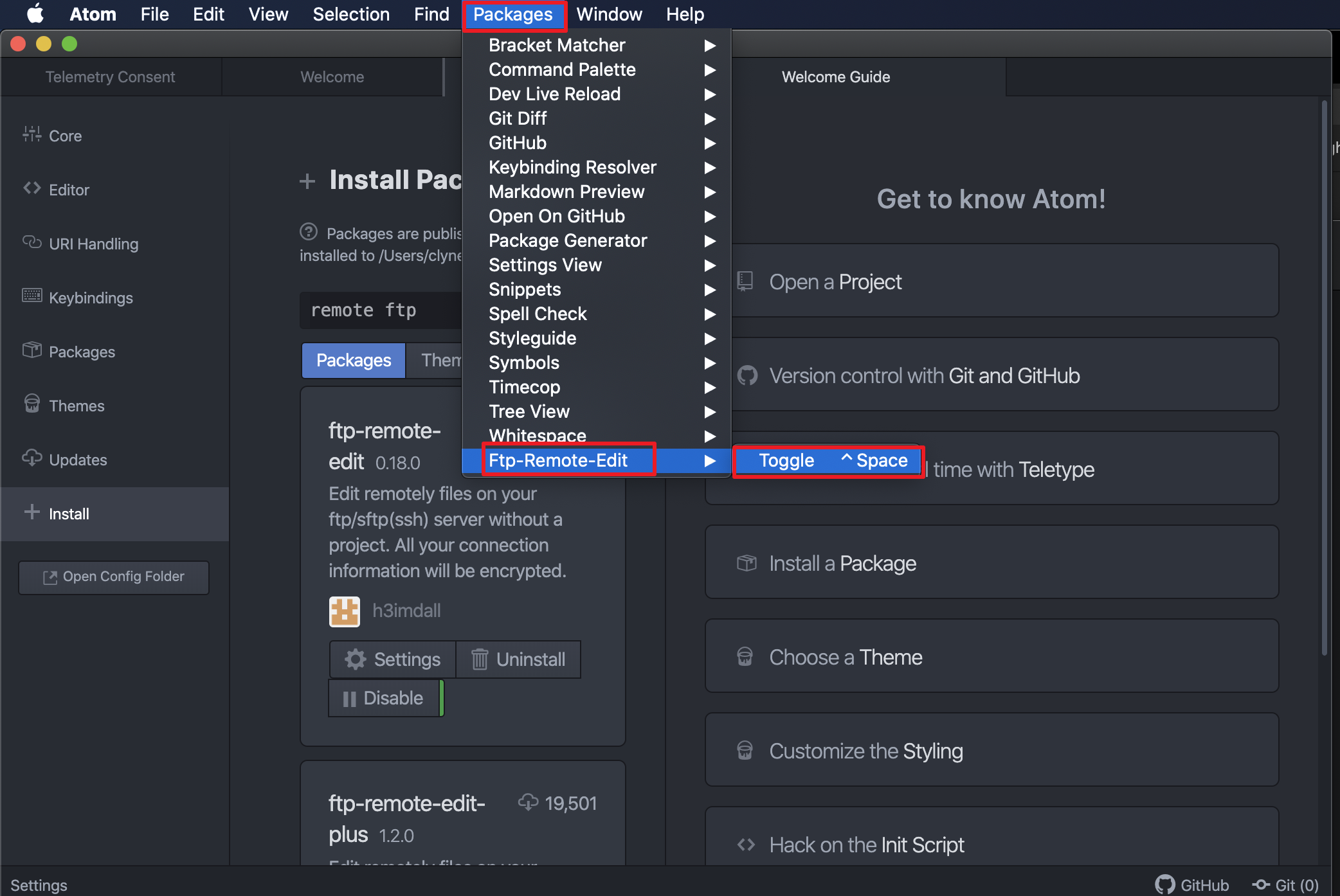Click the h3imdall author avatar

click(345, 611)
